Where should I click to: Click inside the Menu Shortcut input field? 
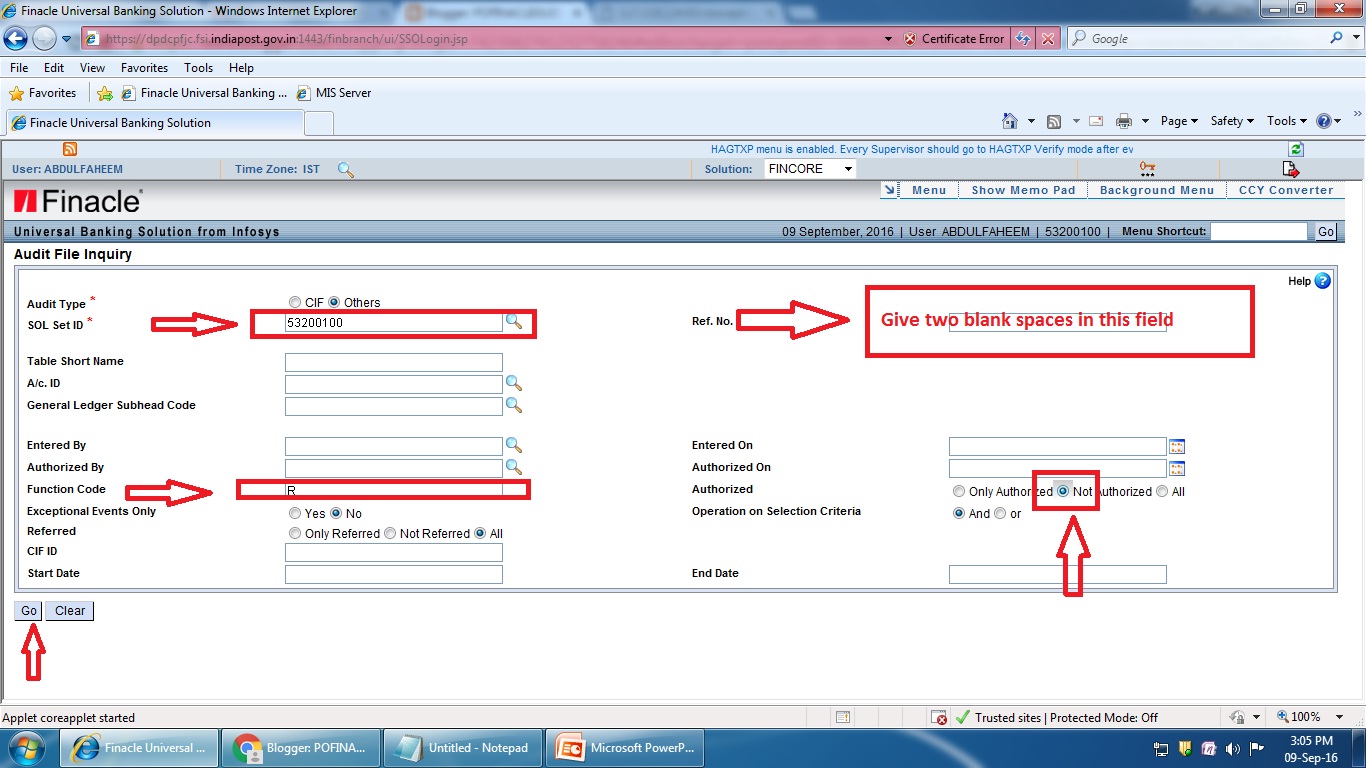(x=1259, y=231)
